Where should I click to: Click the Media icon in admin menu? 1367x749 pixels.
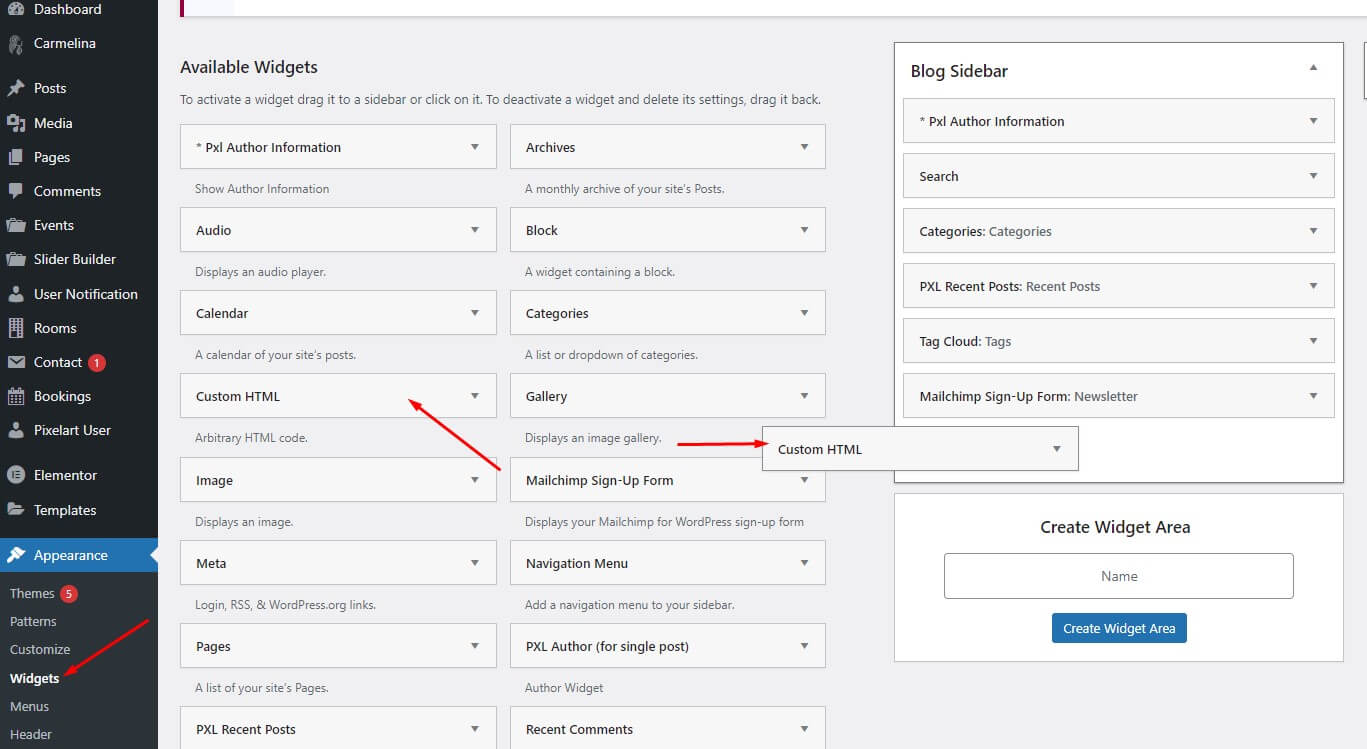pos(16,123)
